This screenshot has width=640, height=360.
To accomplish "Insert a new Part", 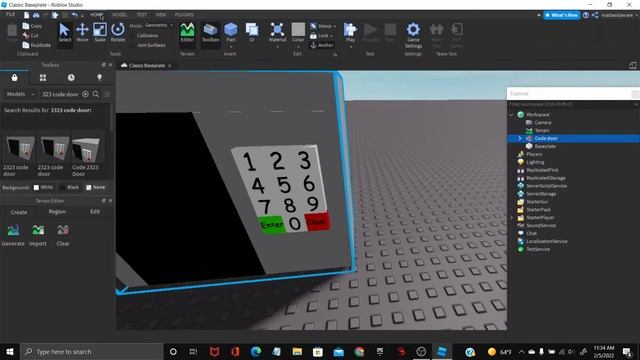I will click(x=231, y=31).
